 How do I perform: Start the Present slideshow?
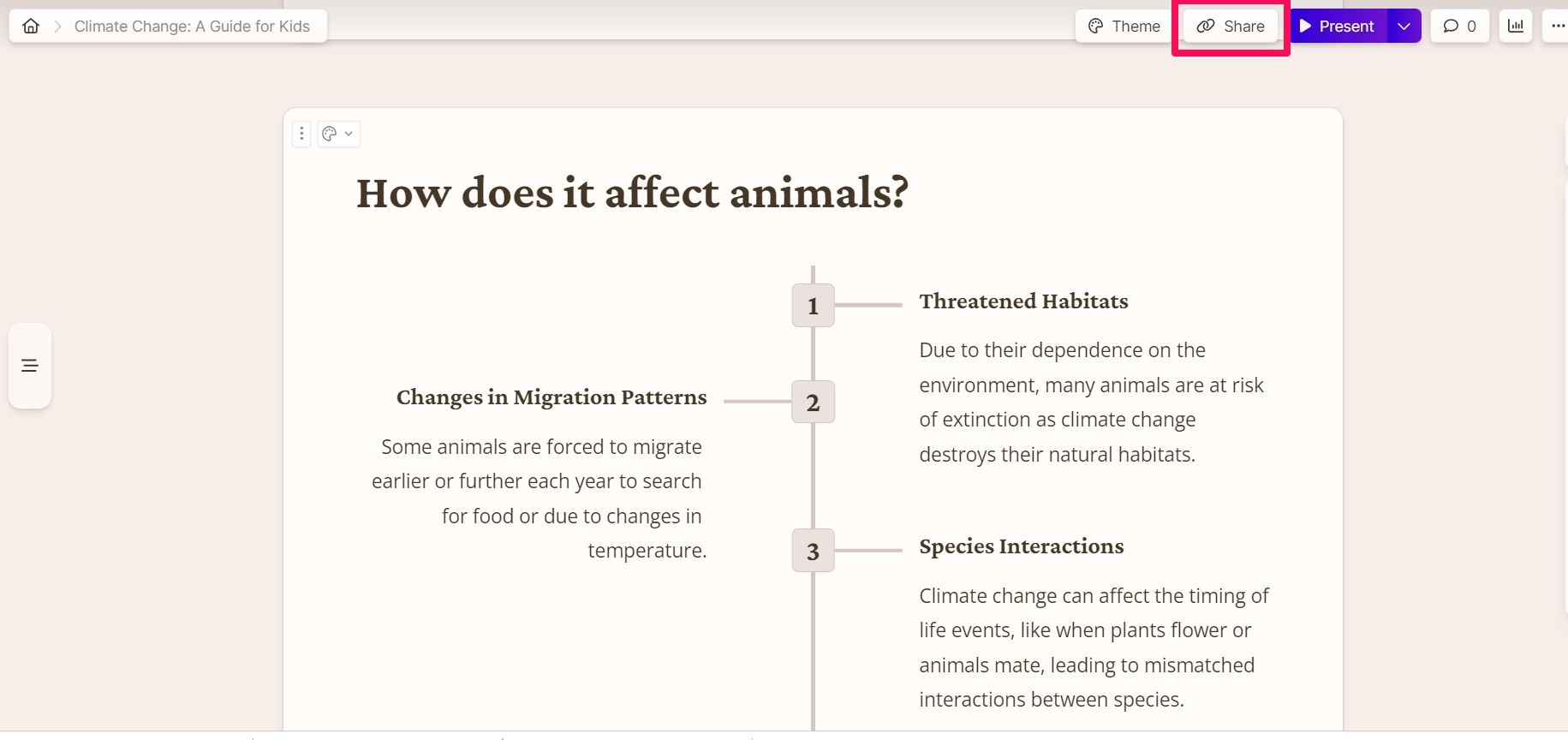[x=1338, y=27]
